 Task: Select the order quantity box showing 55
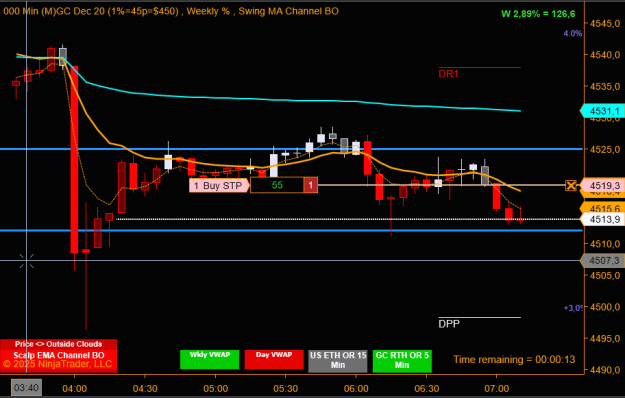coord(277,185)
